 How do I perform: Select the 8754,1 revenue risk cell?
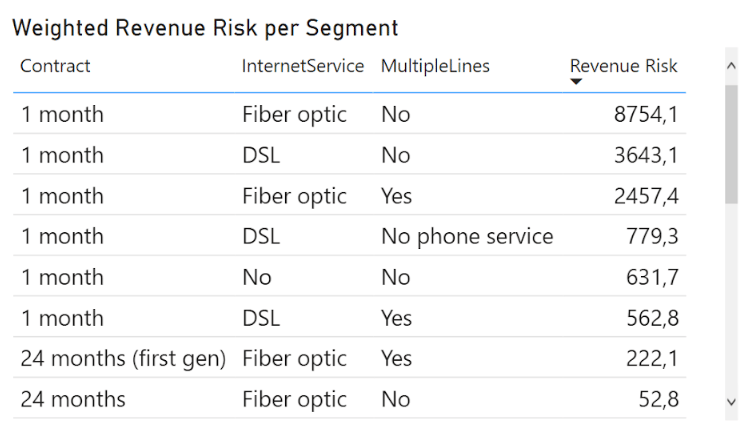[x=646, y=114]
